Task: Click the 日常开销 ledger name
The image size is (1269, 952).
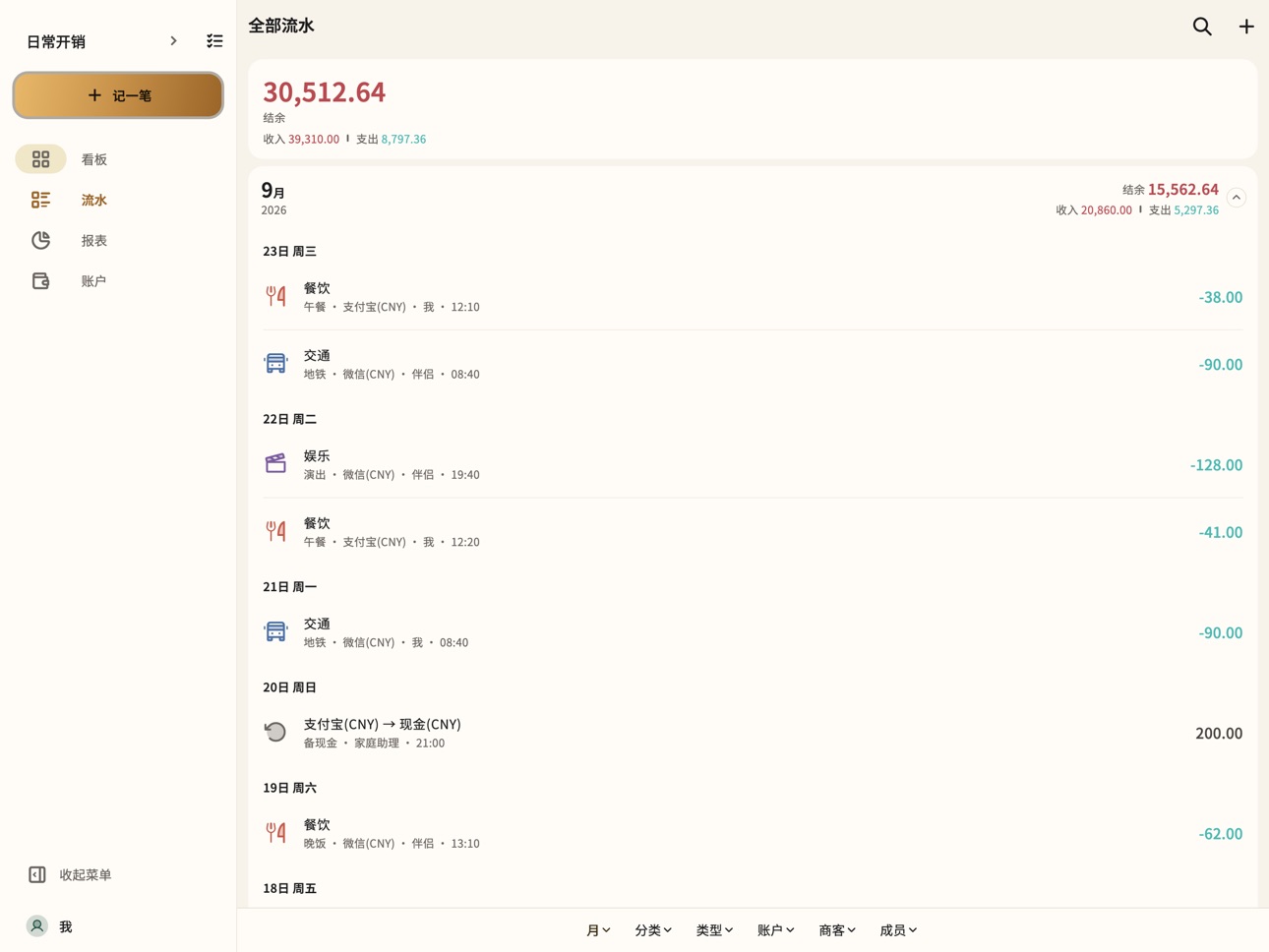Action: pyautogui.click(x=56, y=41)
